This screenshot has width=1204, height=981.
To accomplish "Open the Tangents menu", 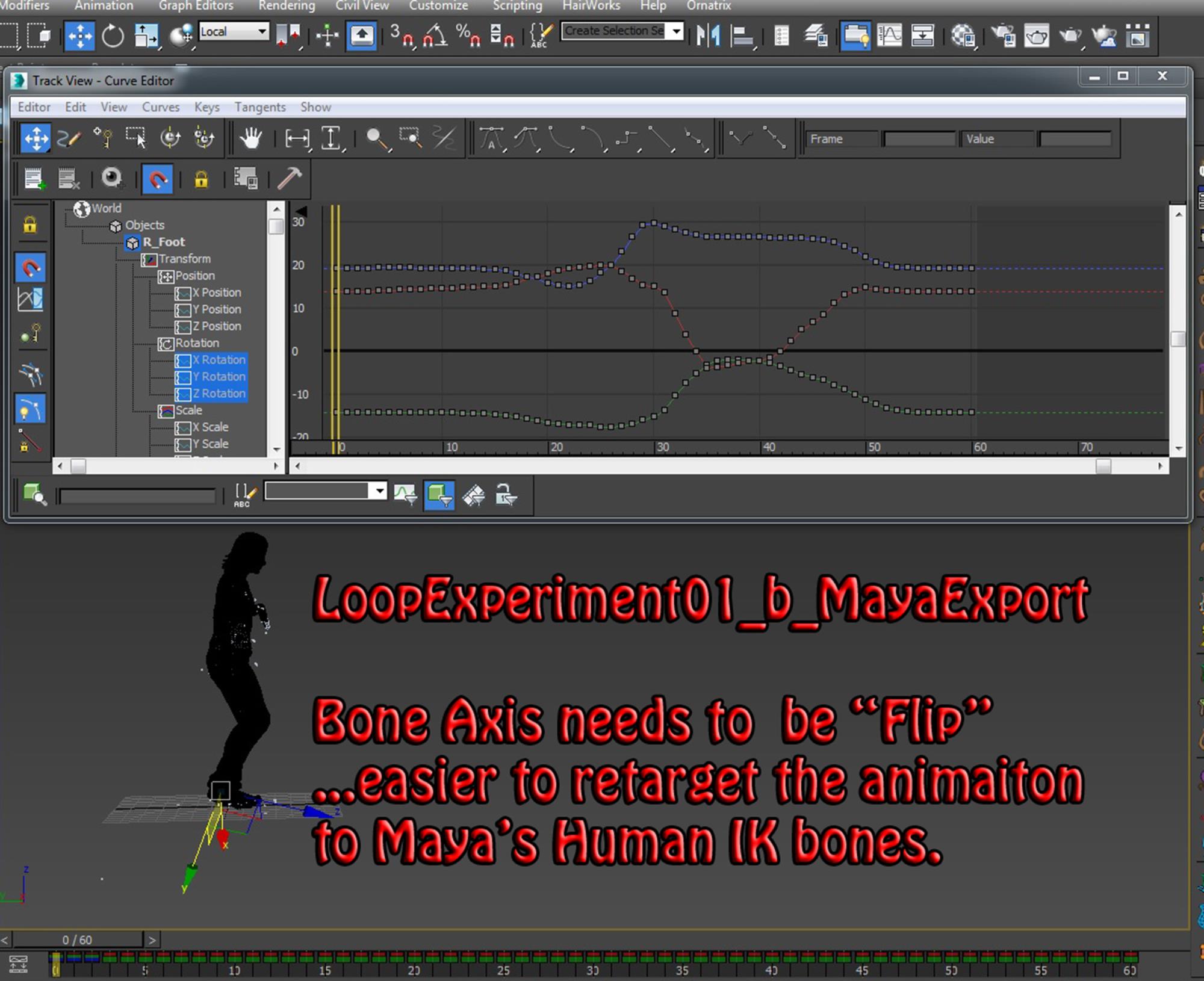I will coord(260,107).
